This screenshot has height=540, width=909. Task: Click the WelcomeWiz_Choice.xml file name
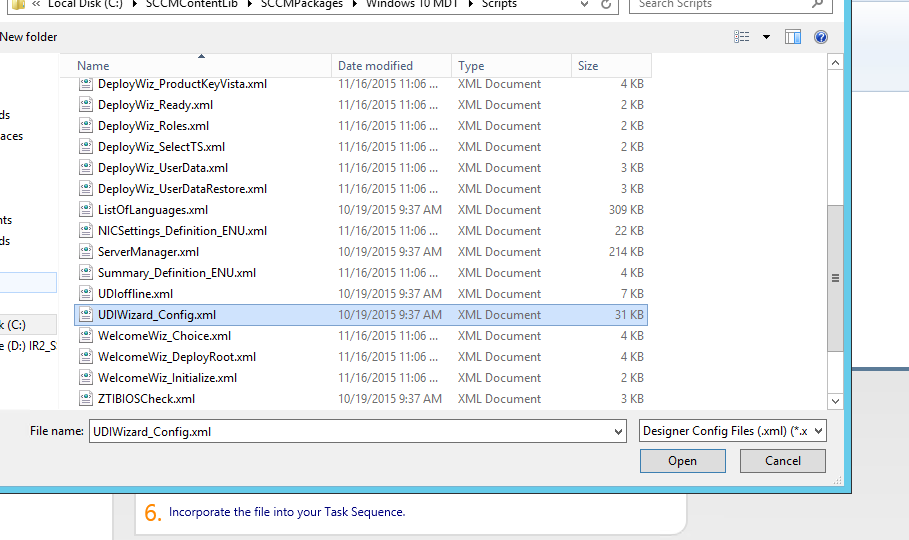[x=164, y=336]
